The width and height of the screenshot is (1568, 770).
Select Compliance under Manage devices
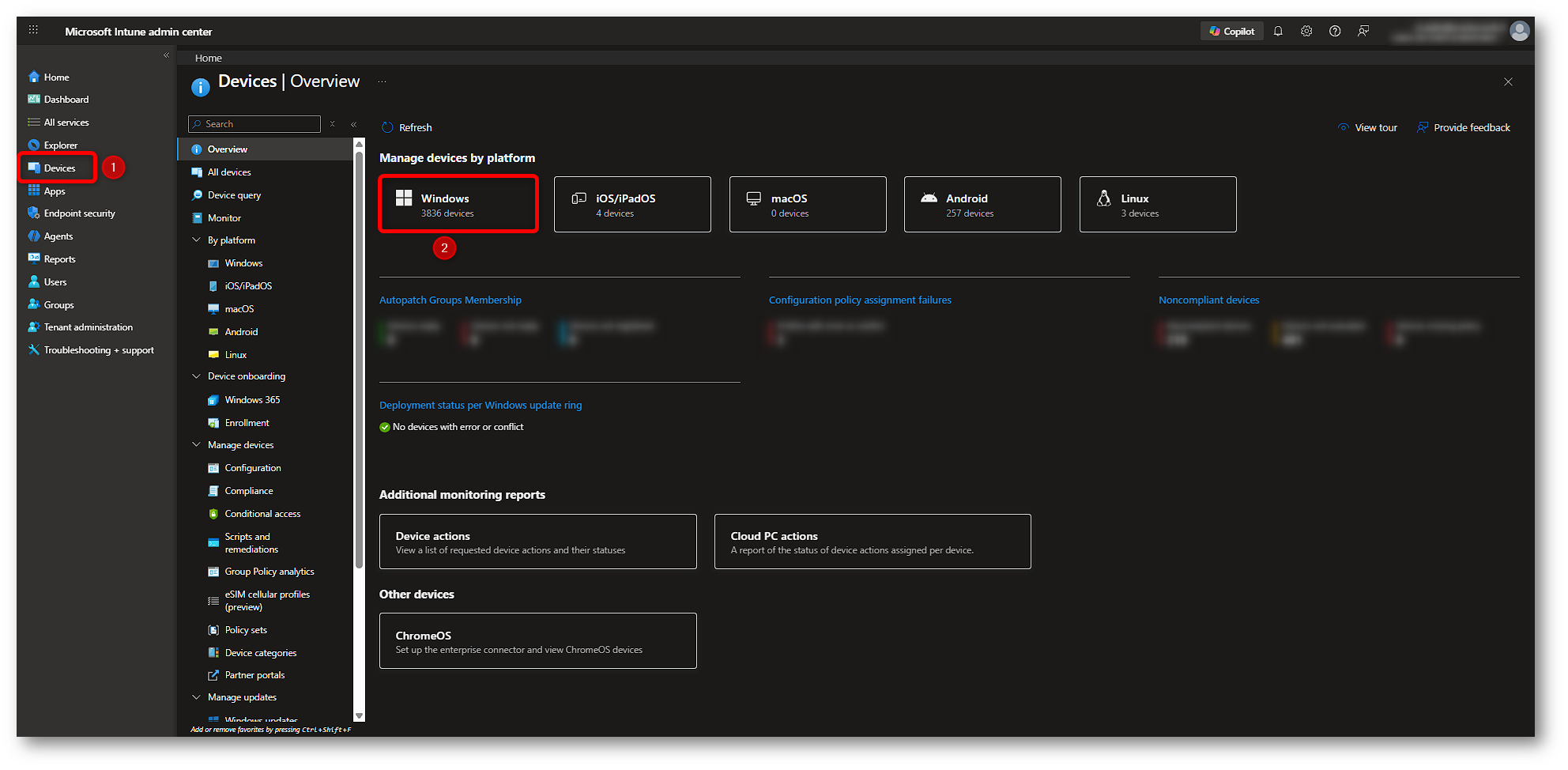click(x=248, y=491)
